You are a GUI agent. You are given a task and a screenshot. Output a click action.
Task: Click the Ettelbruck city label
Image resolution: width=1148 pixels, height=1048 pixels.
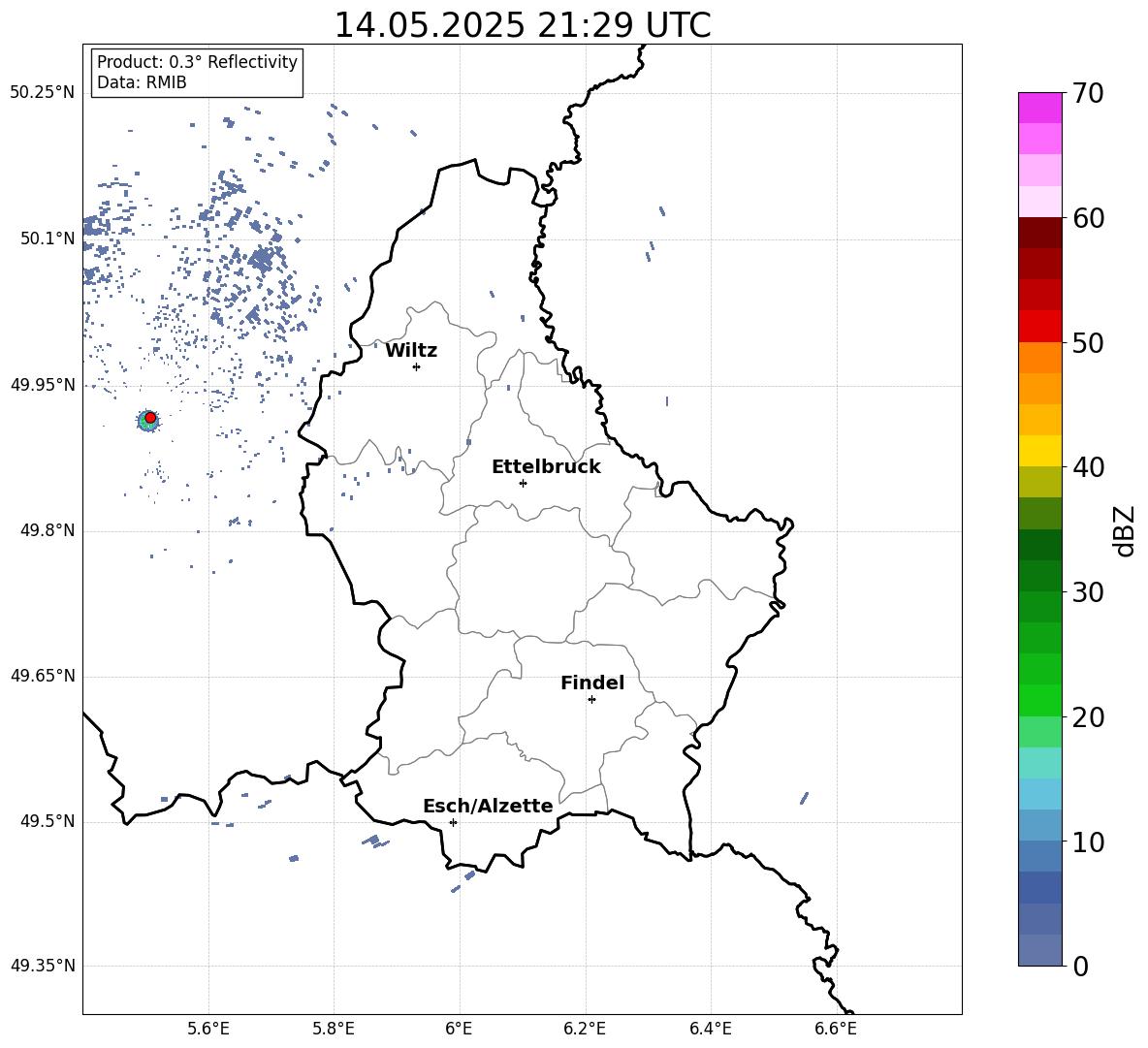pos(546,467)
